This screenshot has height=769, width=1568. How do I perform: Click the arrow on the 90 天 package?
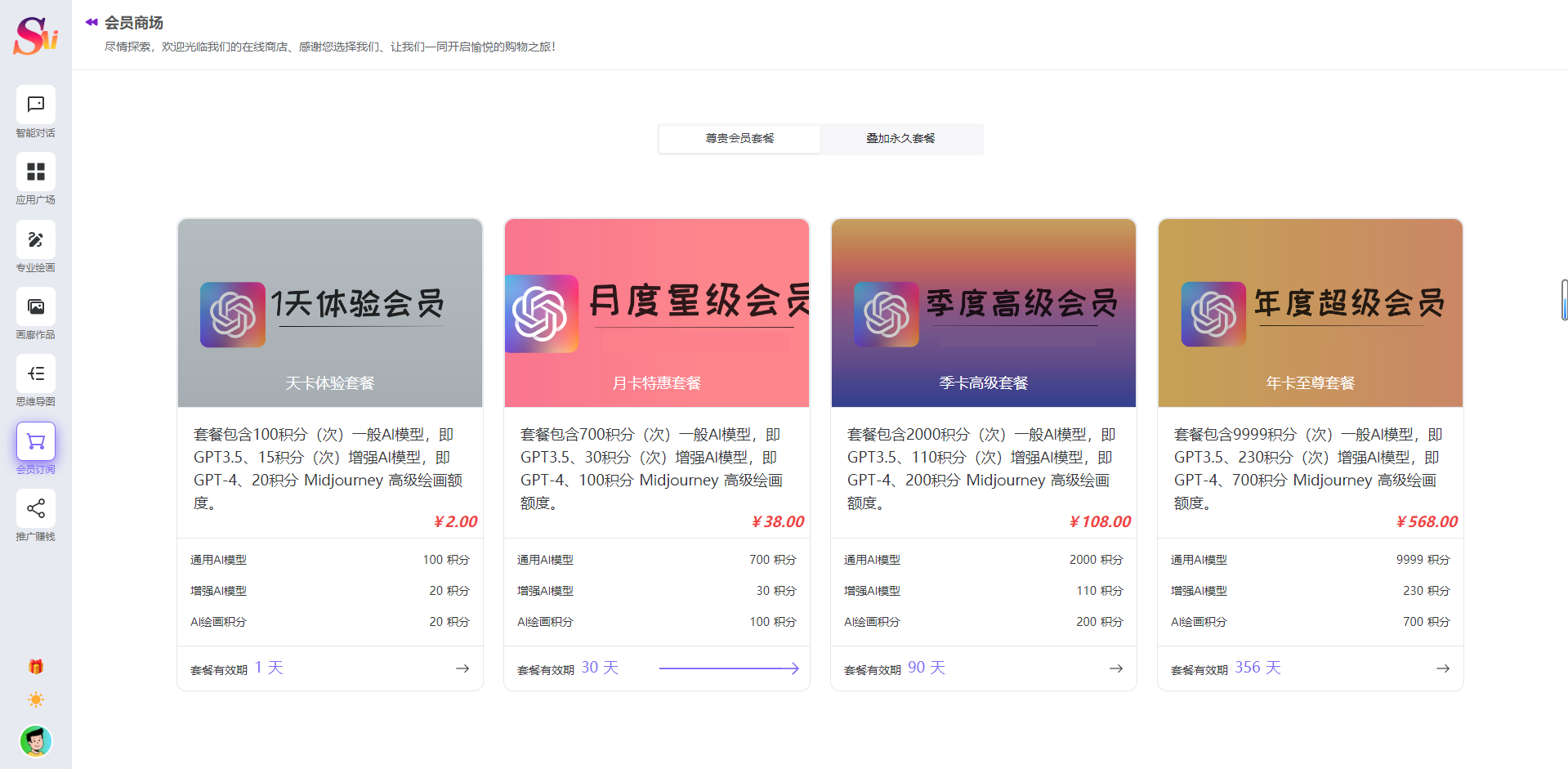(1116, 668)
